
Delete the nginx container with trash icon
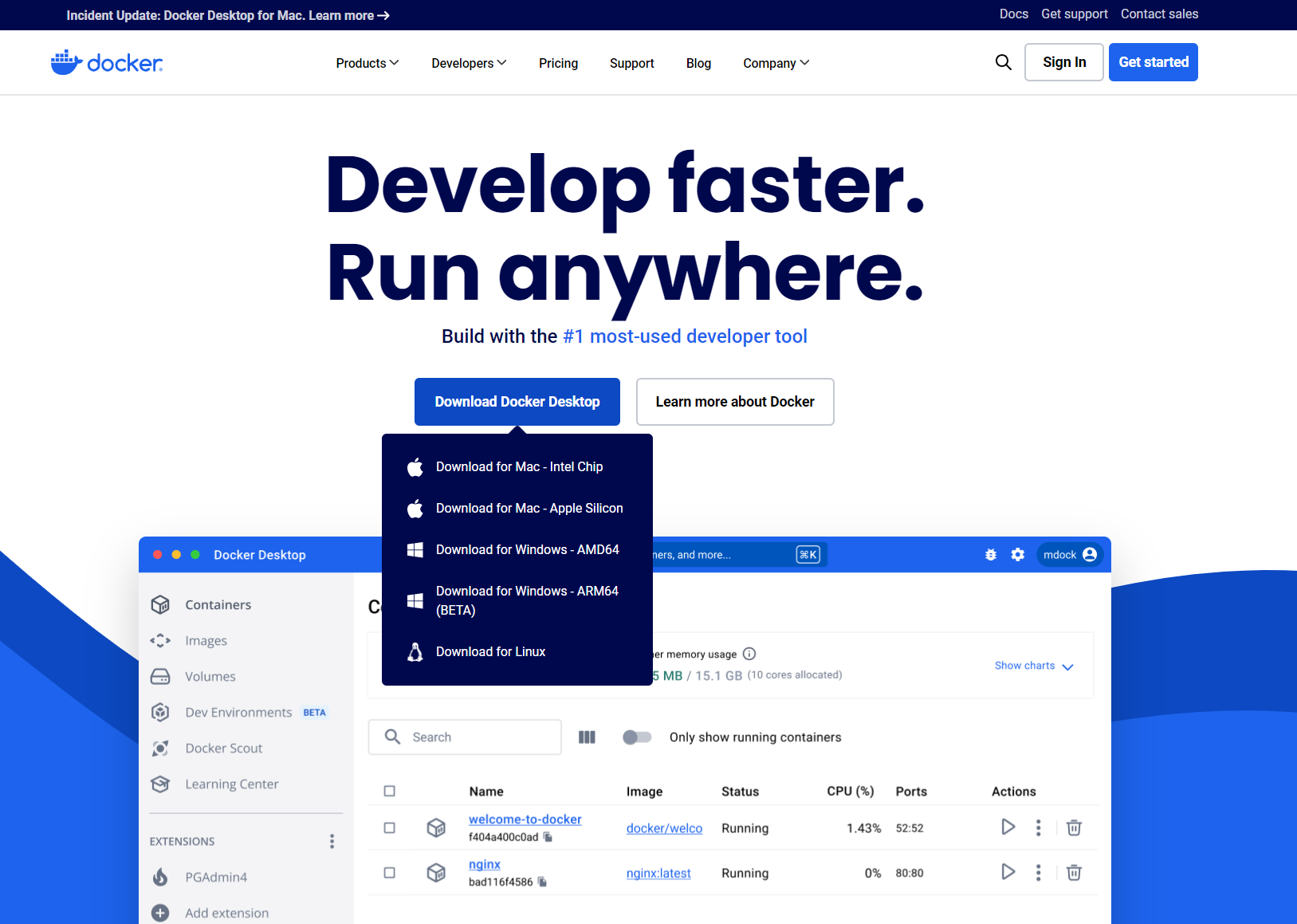[1074, 872]
